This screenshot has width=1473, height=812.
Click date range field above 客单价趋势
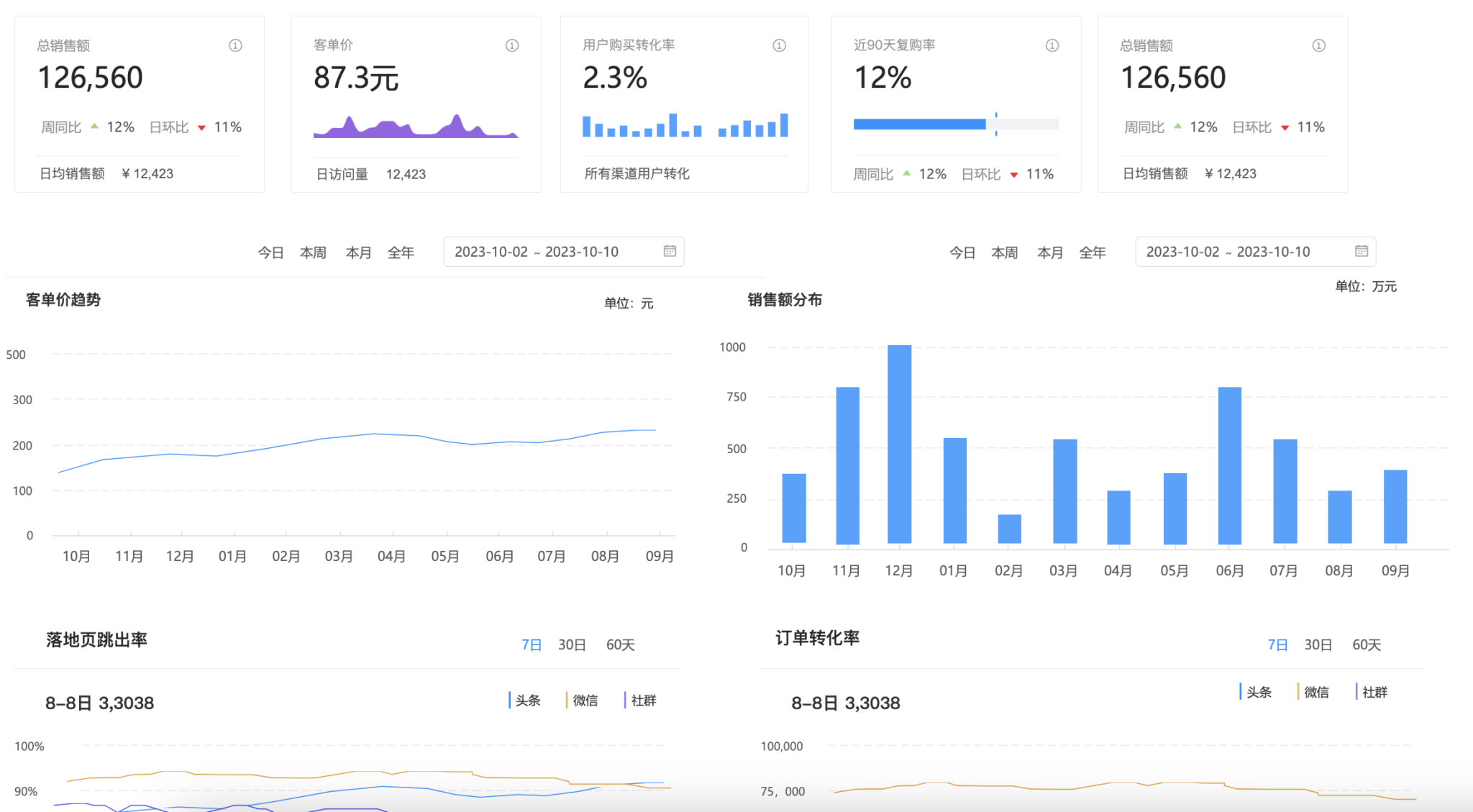pyautogui.click(x=563, y=252)
